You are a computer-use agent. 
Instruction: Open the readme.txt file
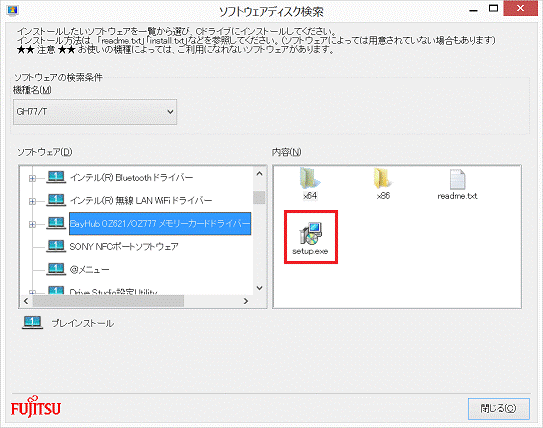point(457,184)
